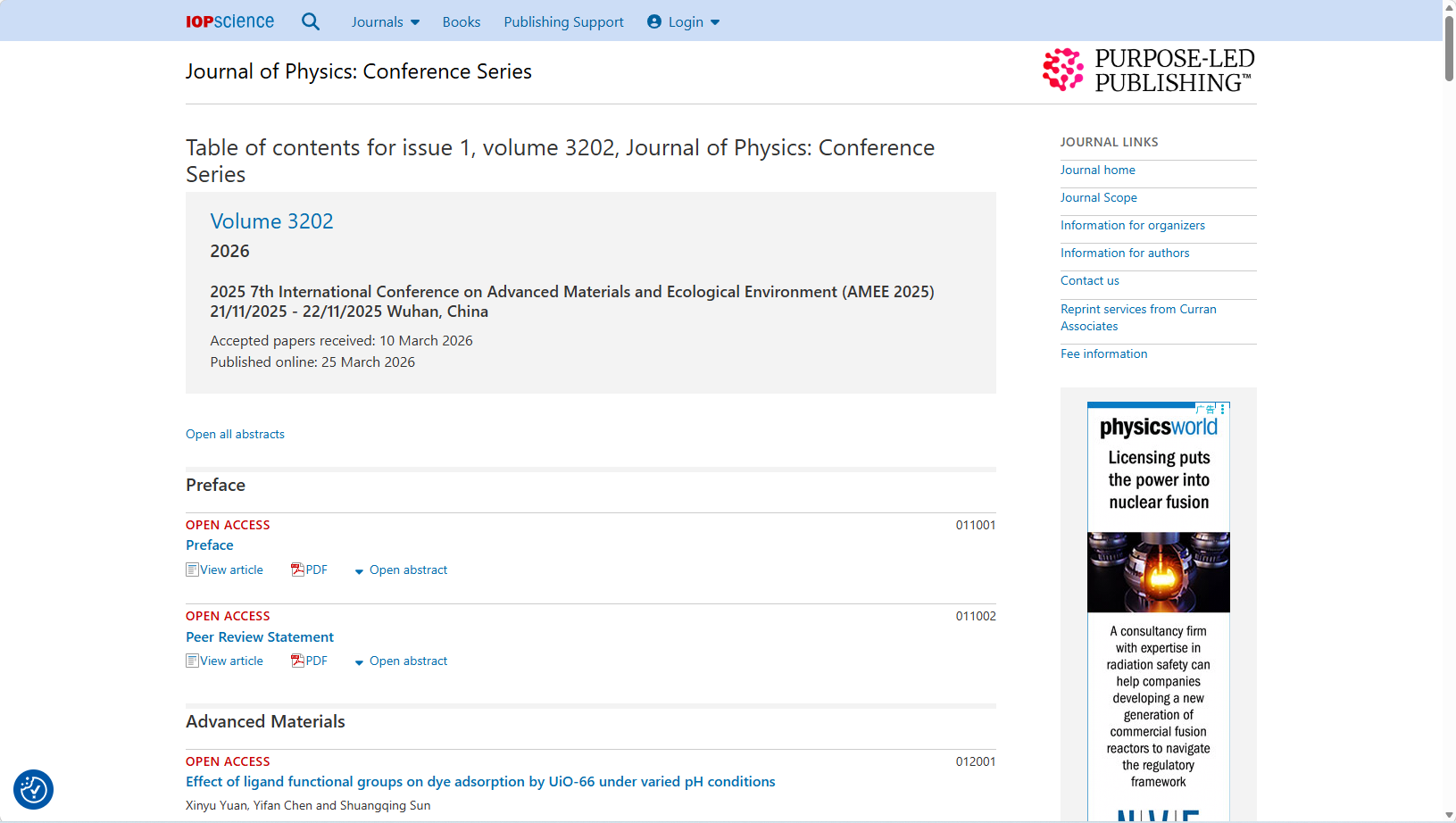Screen dimensions: 1456x823
Task: Click PDF icon for Peer Review Statement
Action: pos(298,661)
